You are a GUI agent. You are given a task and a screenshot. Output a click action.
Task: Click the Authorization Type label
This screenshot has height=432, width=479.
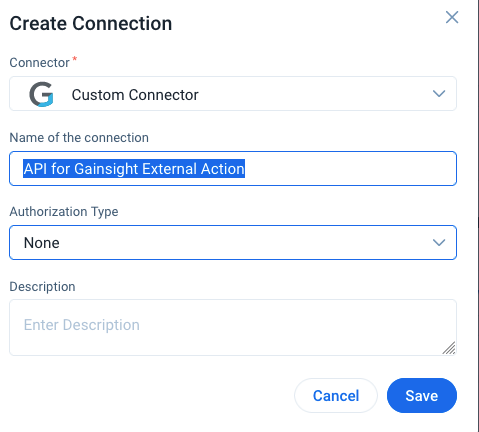pos(64,212)
